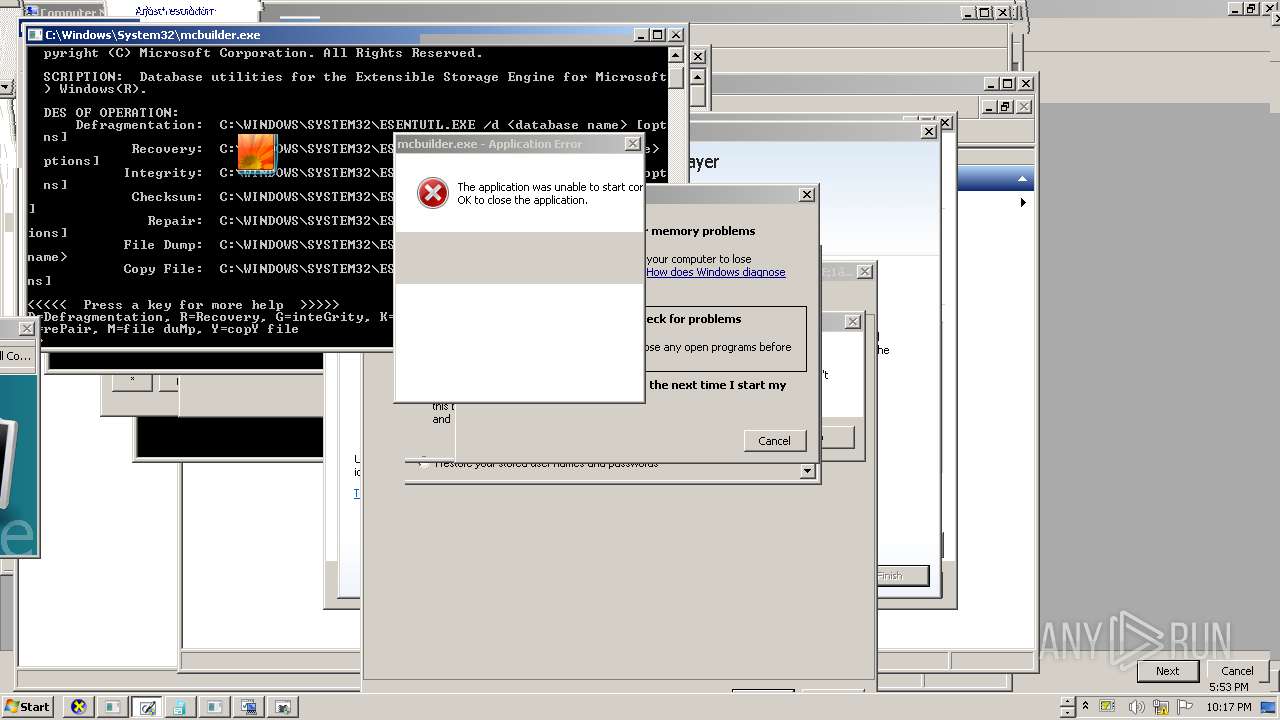The height and width of the screenshot is (720, 1280).
Task: Click the Show desktop button in the tray
Action: point(1268,707)
